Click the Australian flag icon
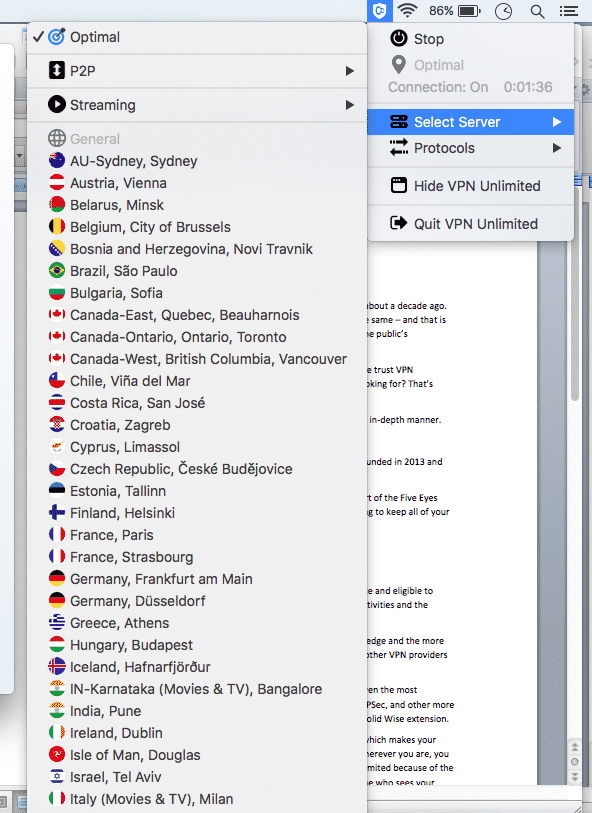This screenshot has width=592, height=813. (x=57, y=161)
